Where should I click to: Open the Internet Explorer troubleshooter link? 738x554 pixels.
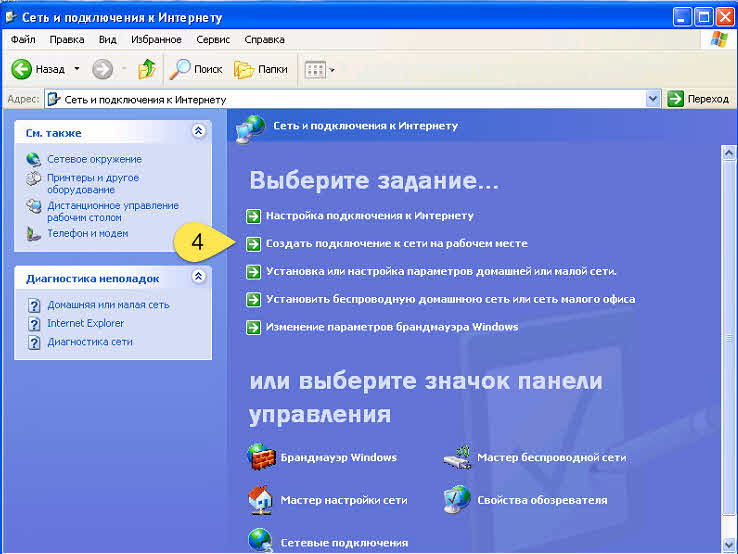86,323
